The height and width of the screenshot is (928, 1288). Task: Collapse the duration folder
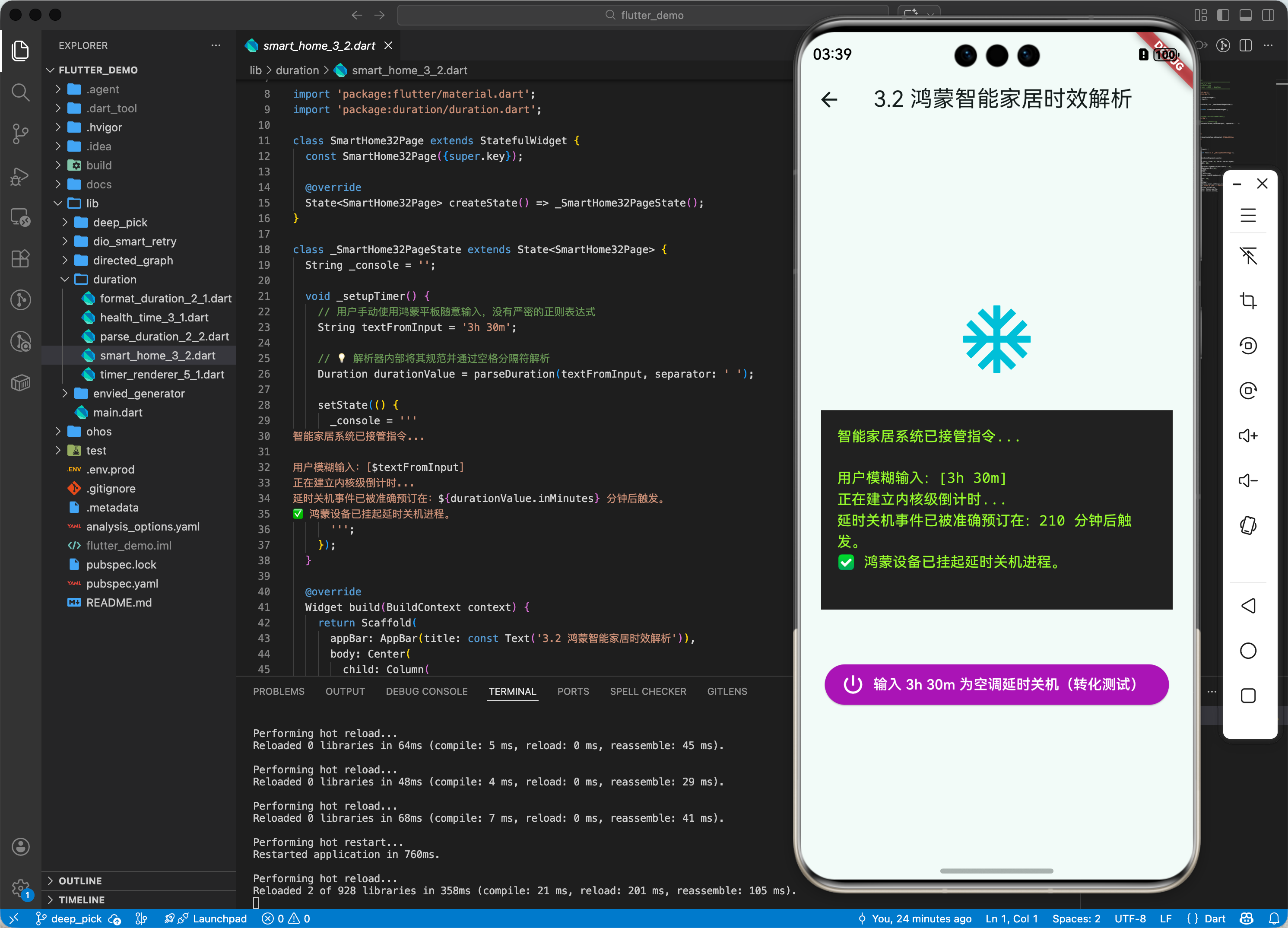[x=114, y=280]
